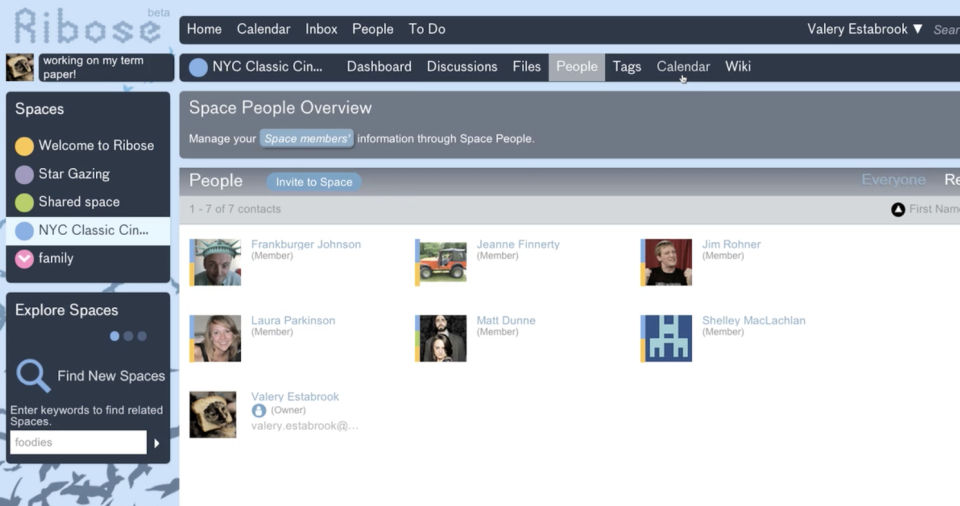Edit the status 'working on my term paper!'

click(x=106, y=67)
